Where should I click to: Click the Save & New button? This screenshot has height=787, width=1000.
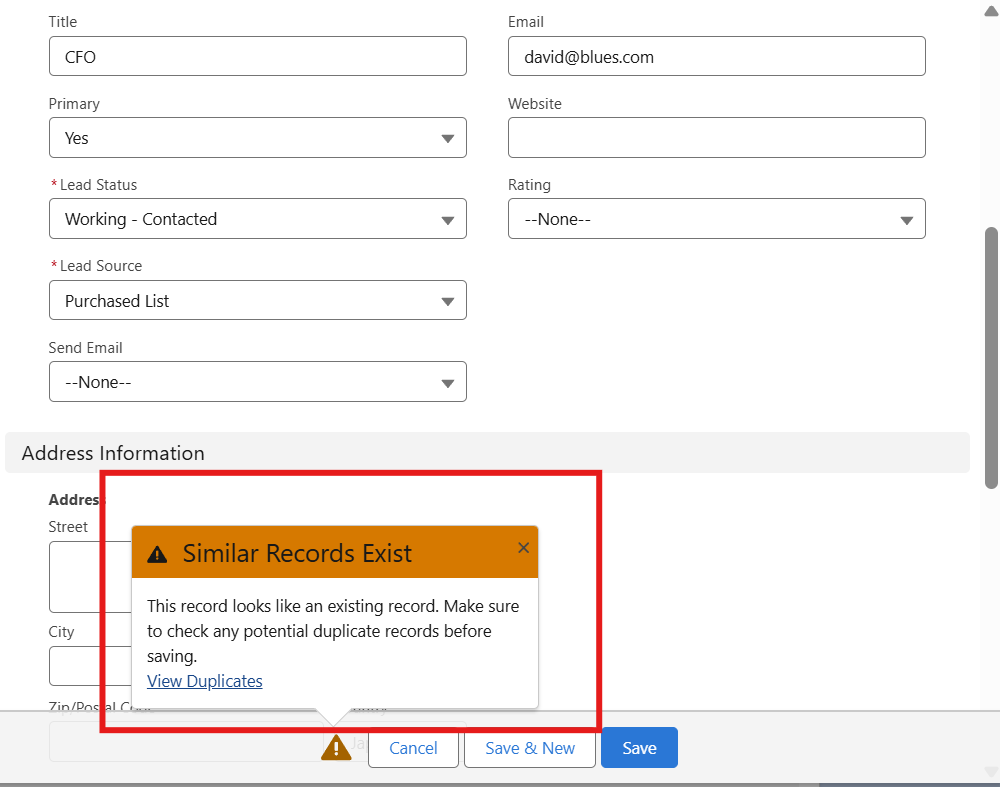[529, 748]
